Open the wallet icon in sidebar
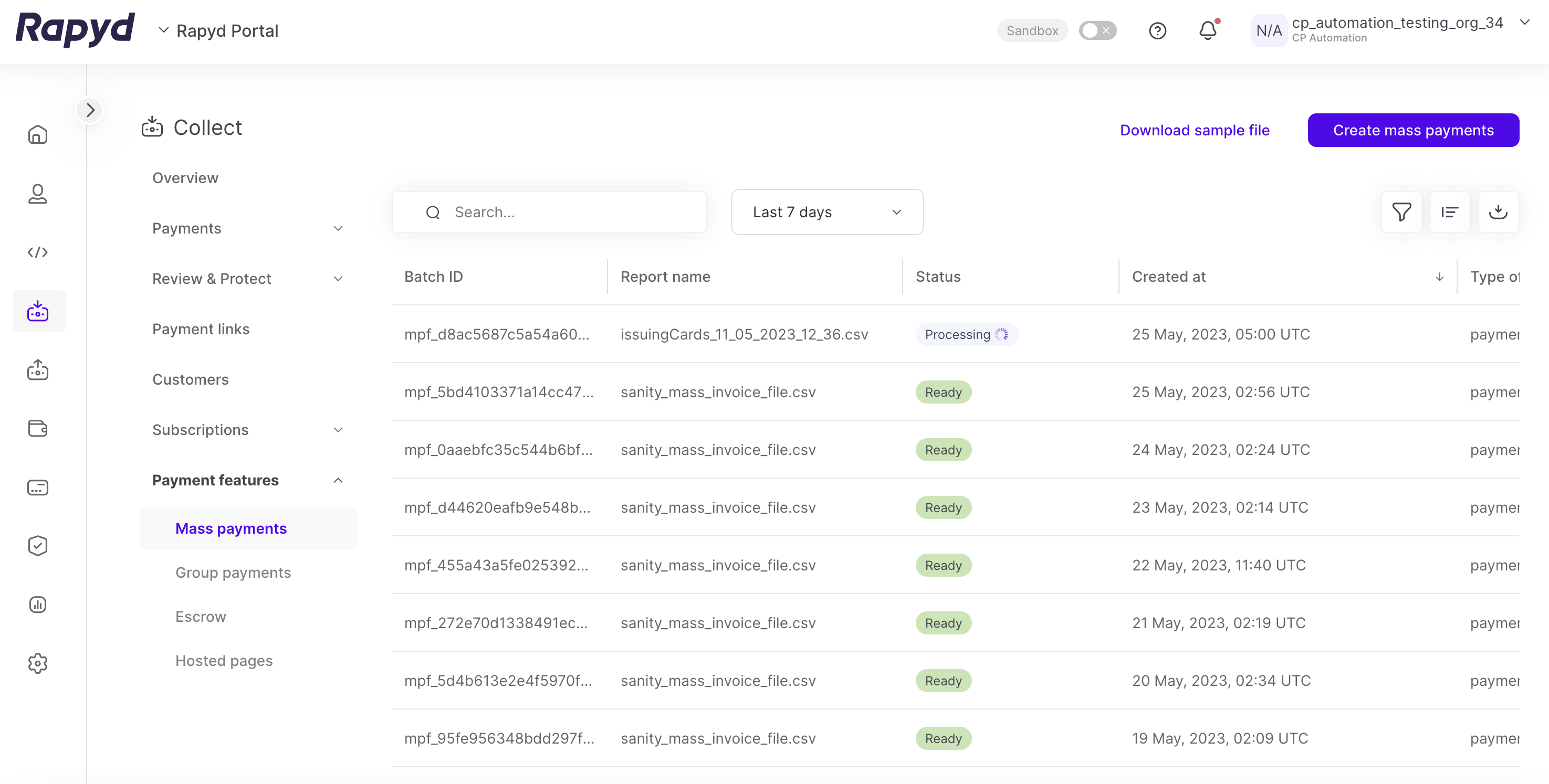This screenshot has height=784, width=1549. (x=37, y=428)
